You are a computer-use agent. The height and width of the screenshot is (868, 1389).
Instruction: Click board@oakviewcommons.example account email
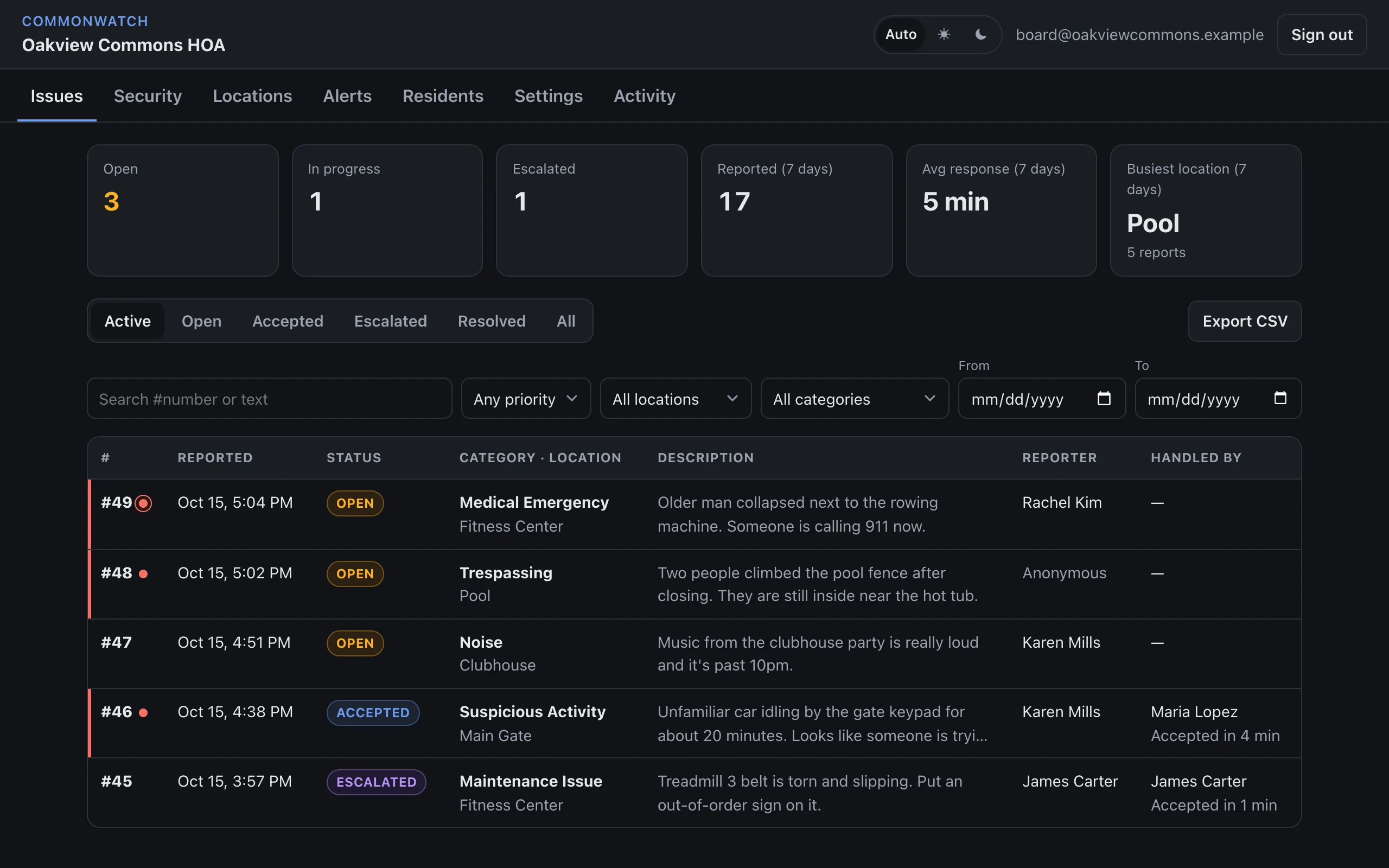click(x=1139, y=34)
